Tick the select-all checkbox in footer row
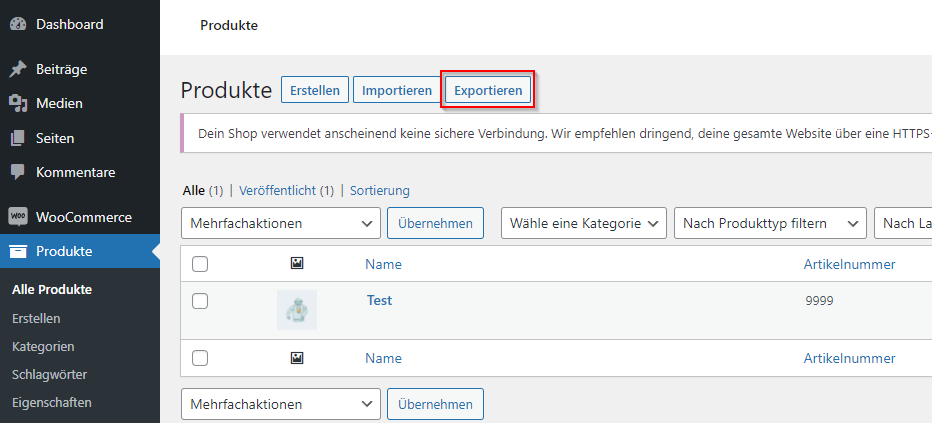This screenshot has height=423, width=932. pyautogui.click(x=200, y=358)
